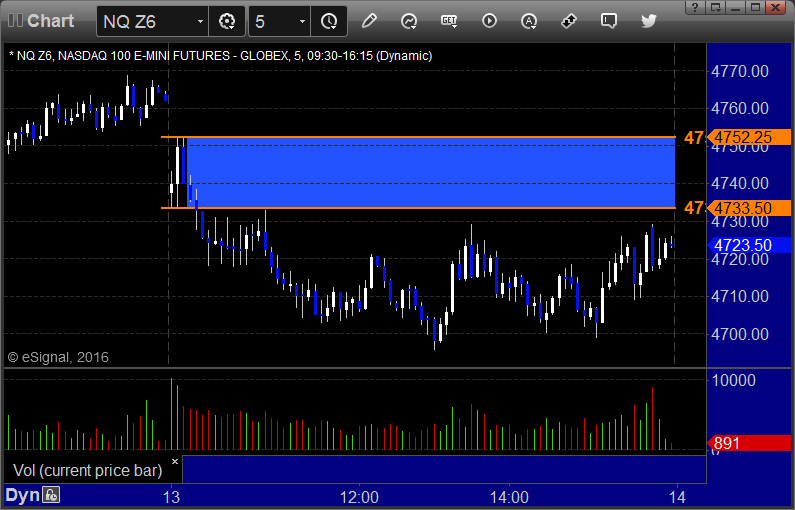795x510 pixels.
Task: Select the orange 4733.50 price line marker
Action: click(749, 208)
